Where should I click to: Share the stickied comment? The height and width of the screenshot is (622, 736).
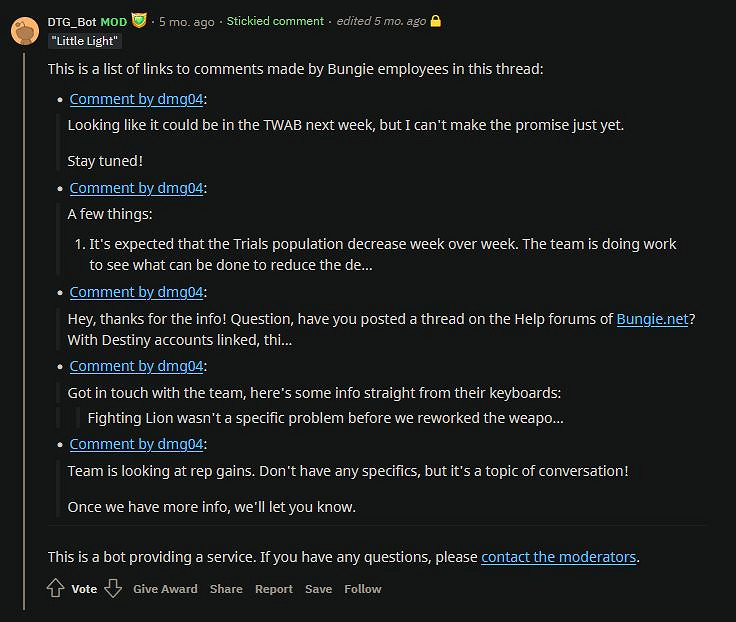[x=226, y=589]
